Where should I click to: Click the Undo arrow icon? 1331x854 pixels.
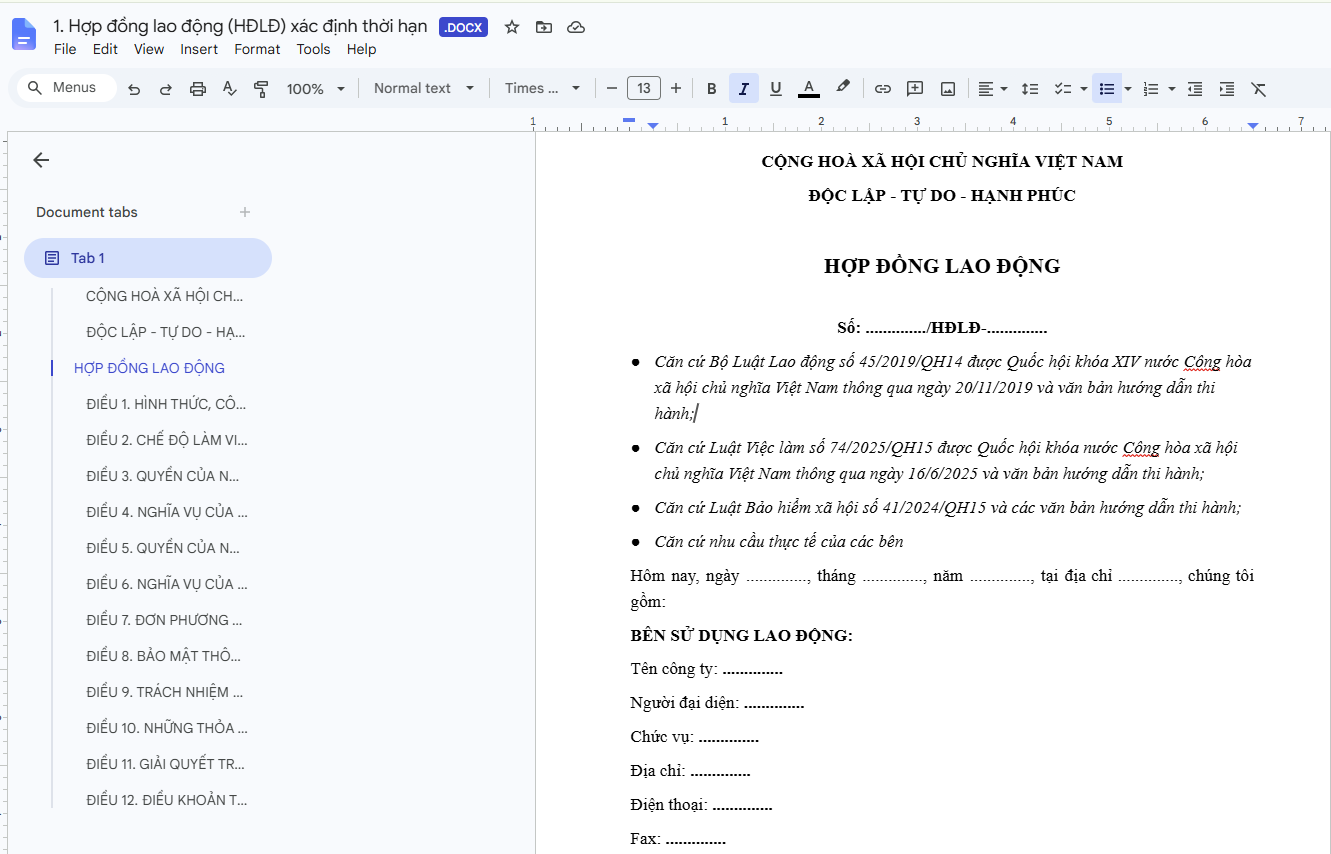tap(134, 89)
